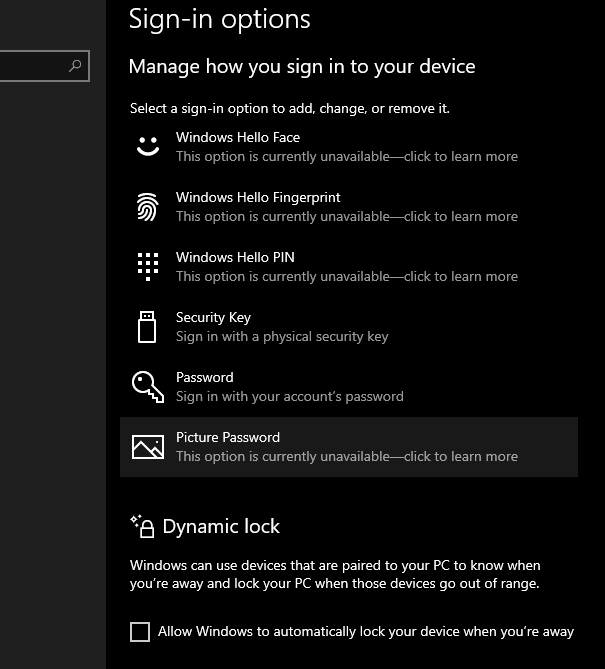Screen dimensions: 605x669
Task: Click the 'Dynamic lock' heading
Action: click(221, 526)
